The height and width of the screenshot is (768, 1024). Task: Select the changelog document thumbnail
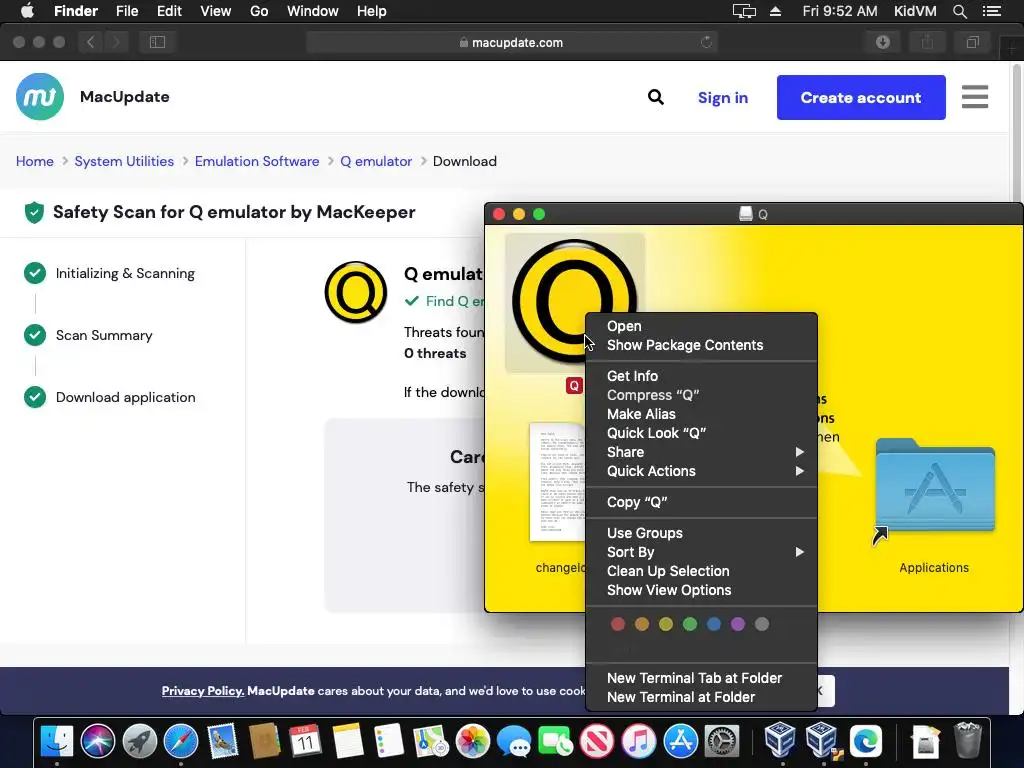tap(556, 482)
